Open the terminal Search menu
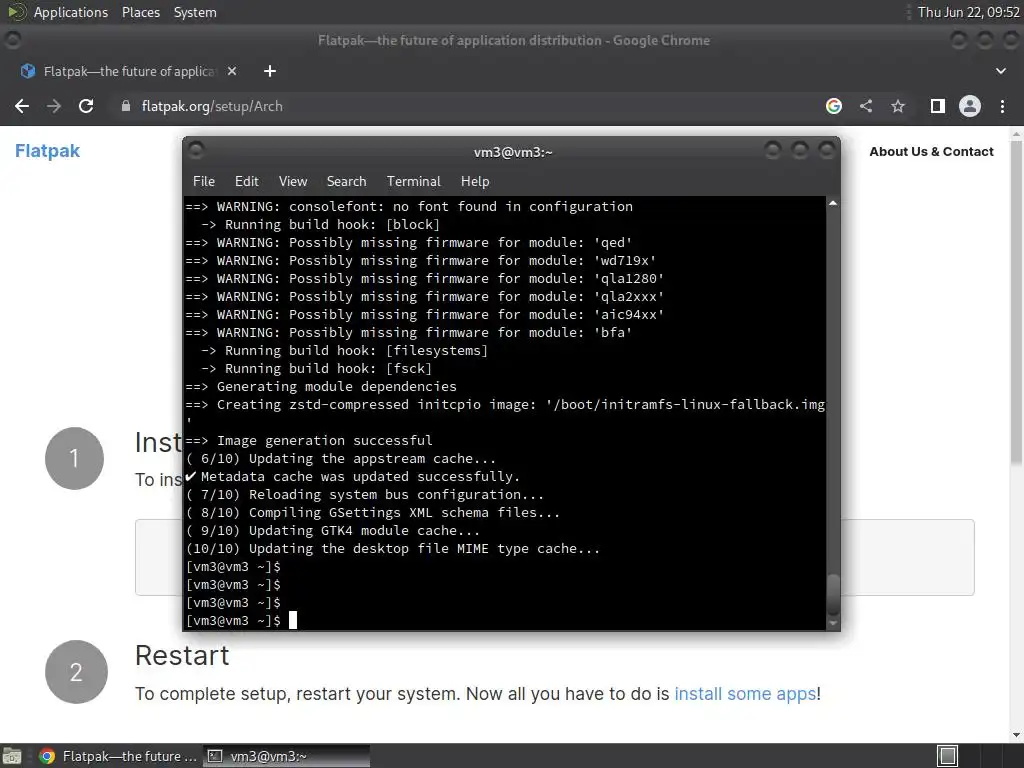Screen dimensions: 1024x768 point(346,182)
